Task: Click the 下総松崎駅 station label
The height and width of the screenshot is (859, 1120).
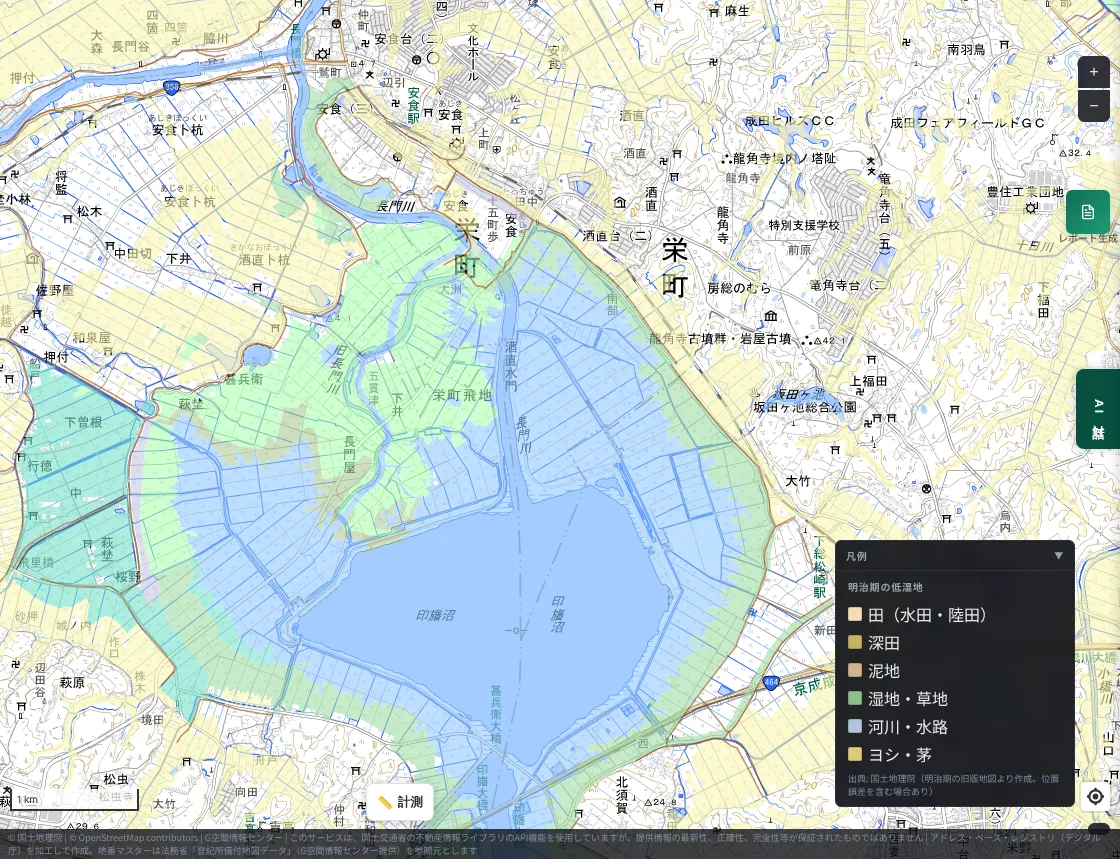Action: 819,568
